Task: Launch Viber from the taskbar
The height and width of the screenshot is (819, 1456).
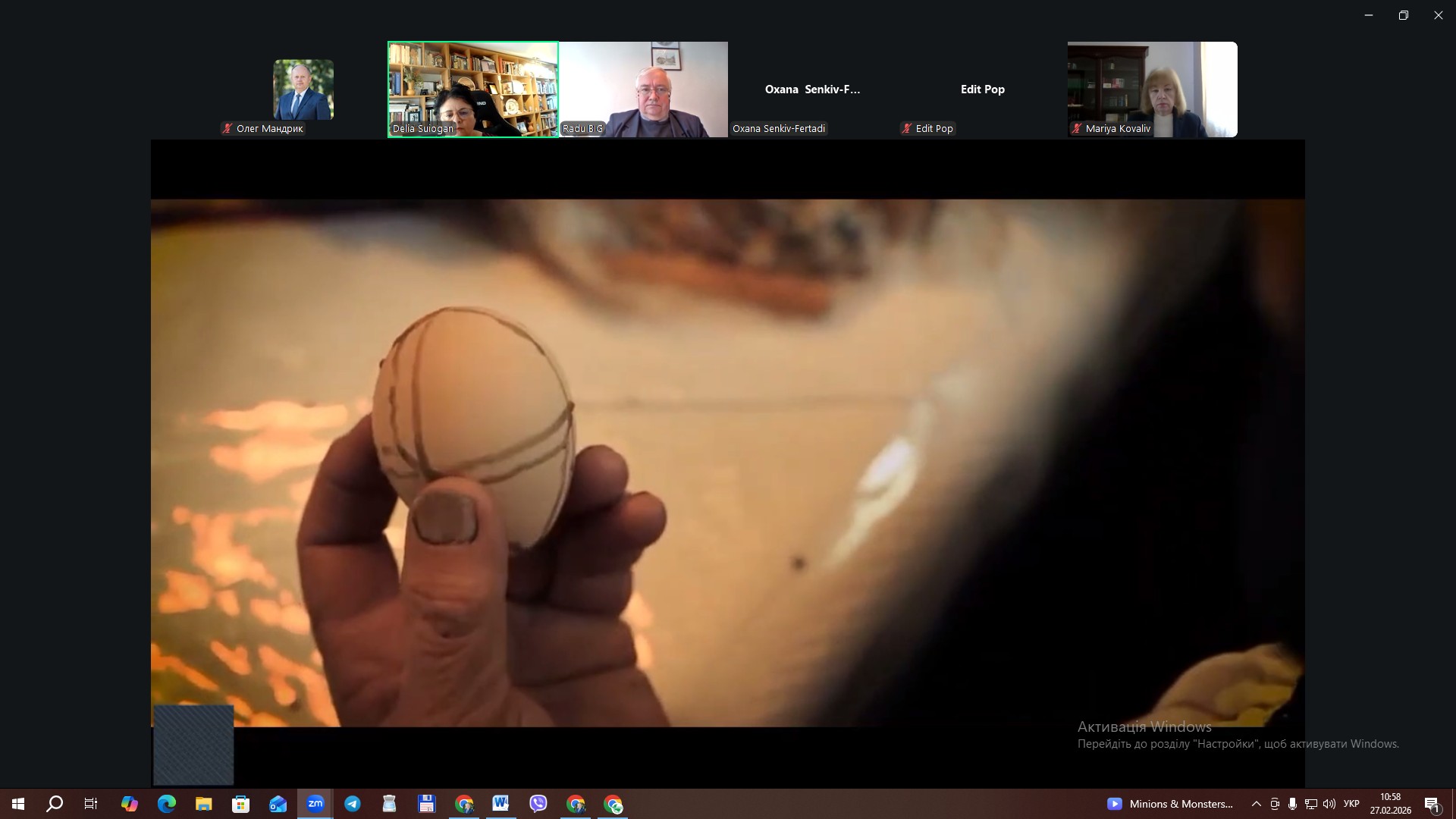Action: (538, 804)
